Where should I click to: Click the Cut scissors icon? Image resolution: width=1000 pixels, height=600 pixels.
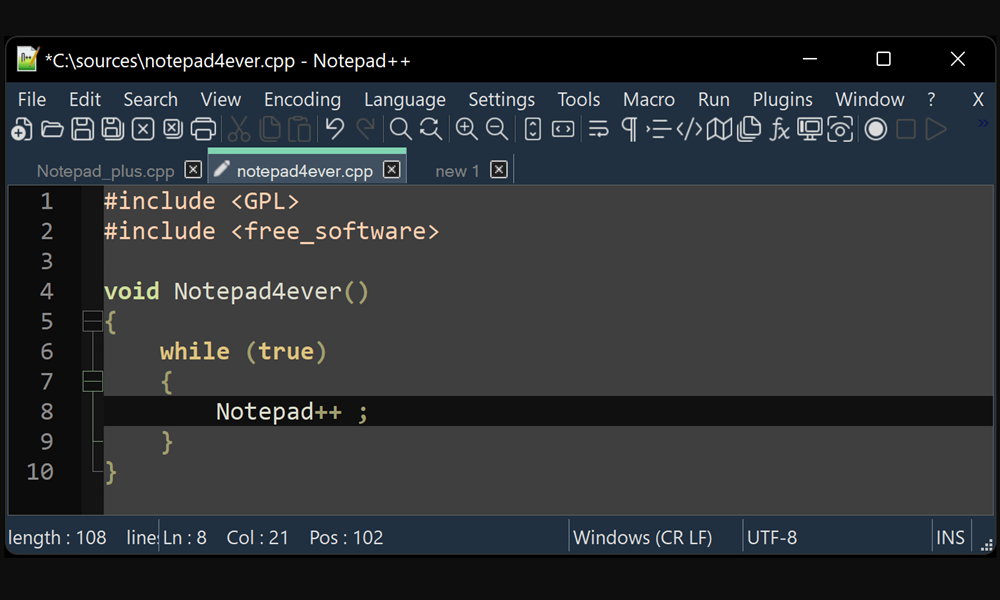(x=239, y=129)
